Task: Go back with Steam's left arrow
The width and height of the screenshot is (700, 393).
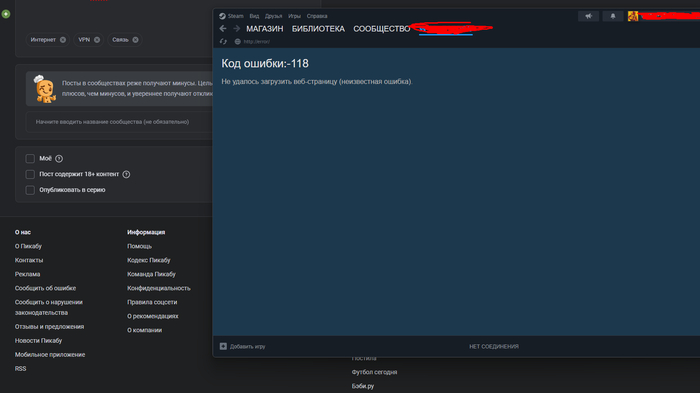Action: [223, 29]
